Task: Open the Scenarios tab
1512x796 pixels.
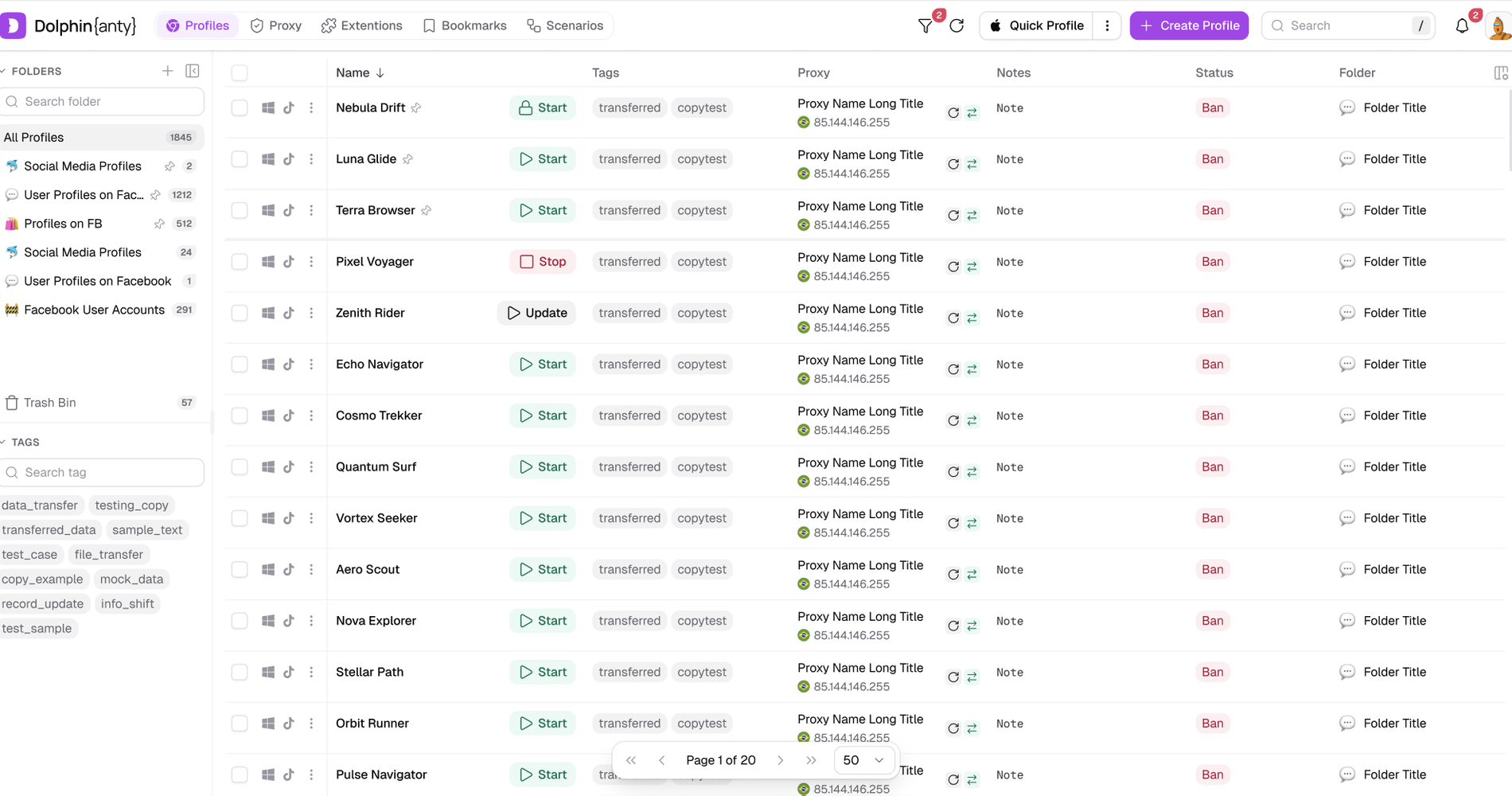Action: (565, 25)
